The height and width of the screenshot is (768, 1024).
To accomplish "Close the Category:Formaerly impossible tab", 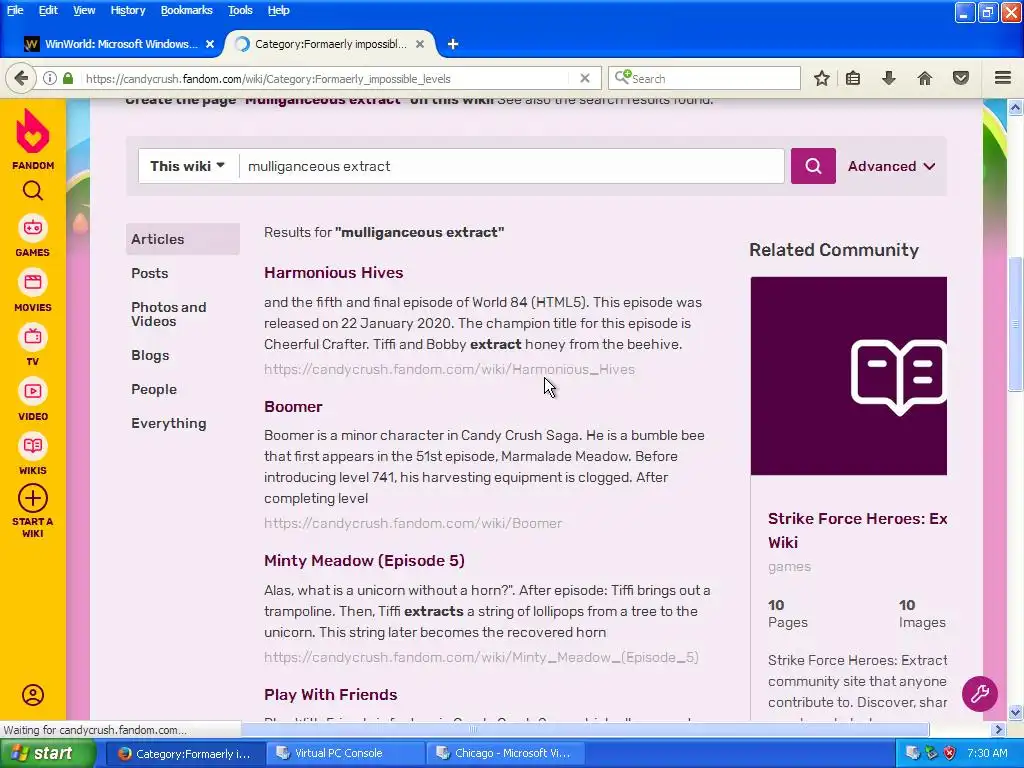I will pos(420,44).
